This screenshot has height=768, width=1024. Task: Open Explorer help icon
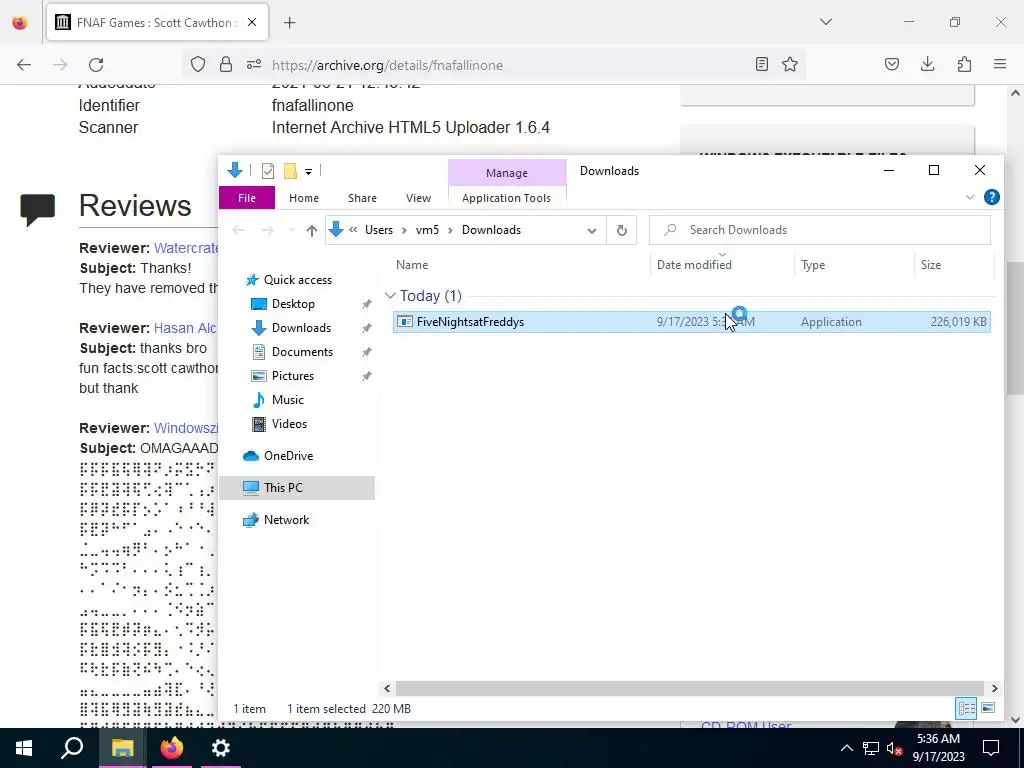click(x=991, y=197)
